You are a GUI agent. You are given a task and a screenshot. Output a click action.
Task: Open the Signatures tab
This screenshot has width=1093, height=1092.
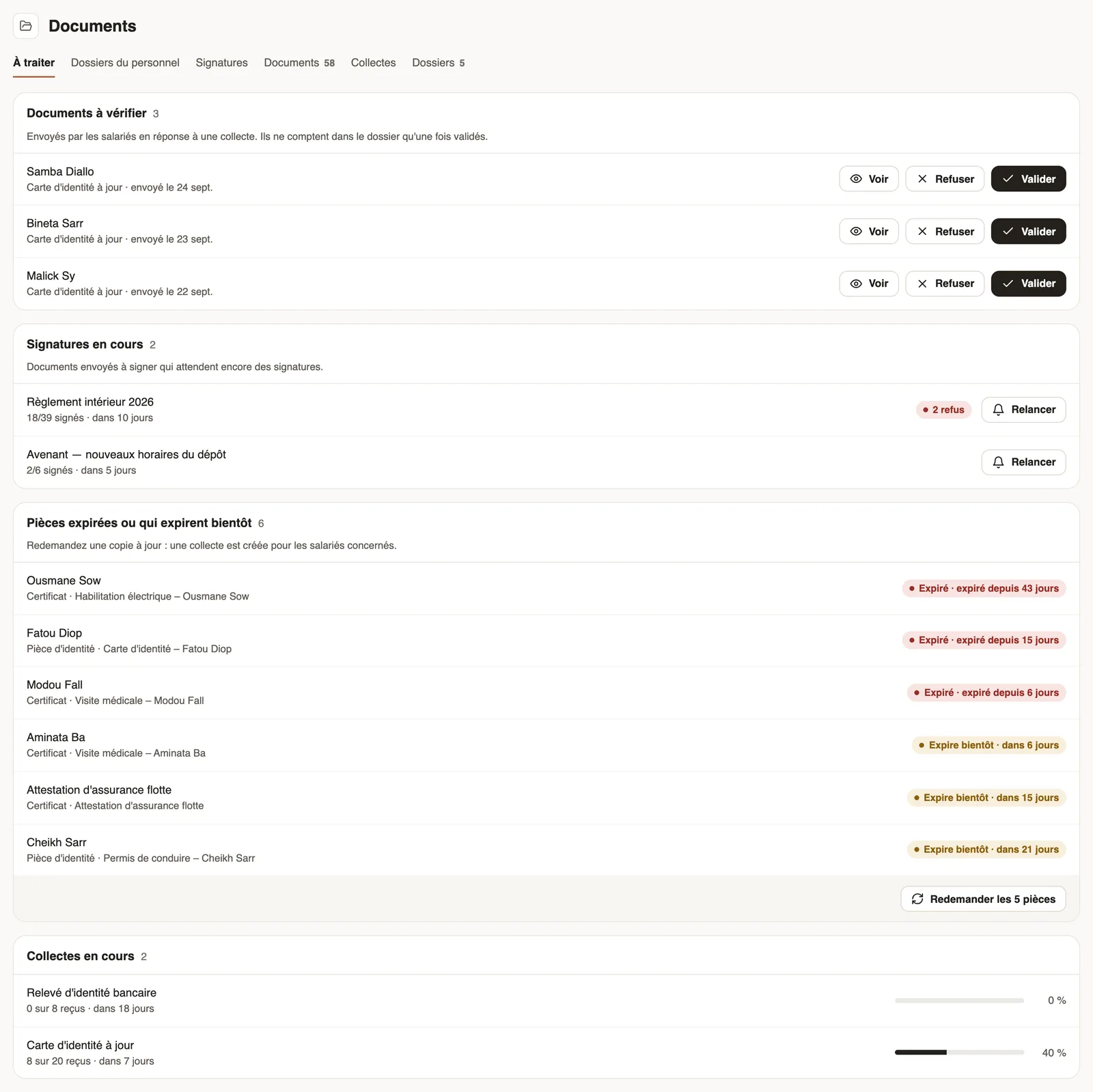tap(221, 63)
